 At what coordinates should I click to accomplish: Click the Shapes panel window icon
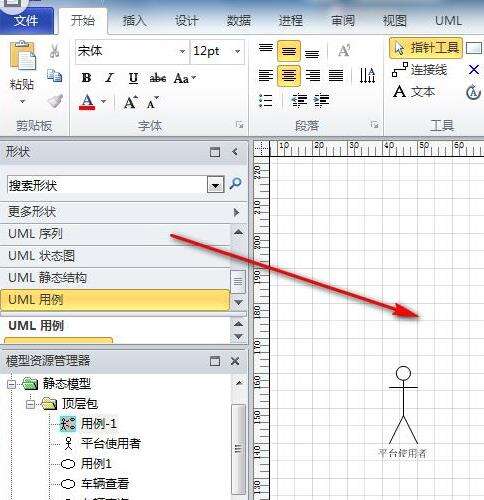click(215, 152)
